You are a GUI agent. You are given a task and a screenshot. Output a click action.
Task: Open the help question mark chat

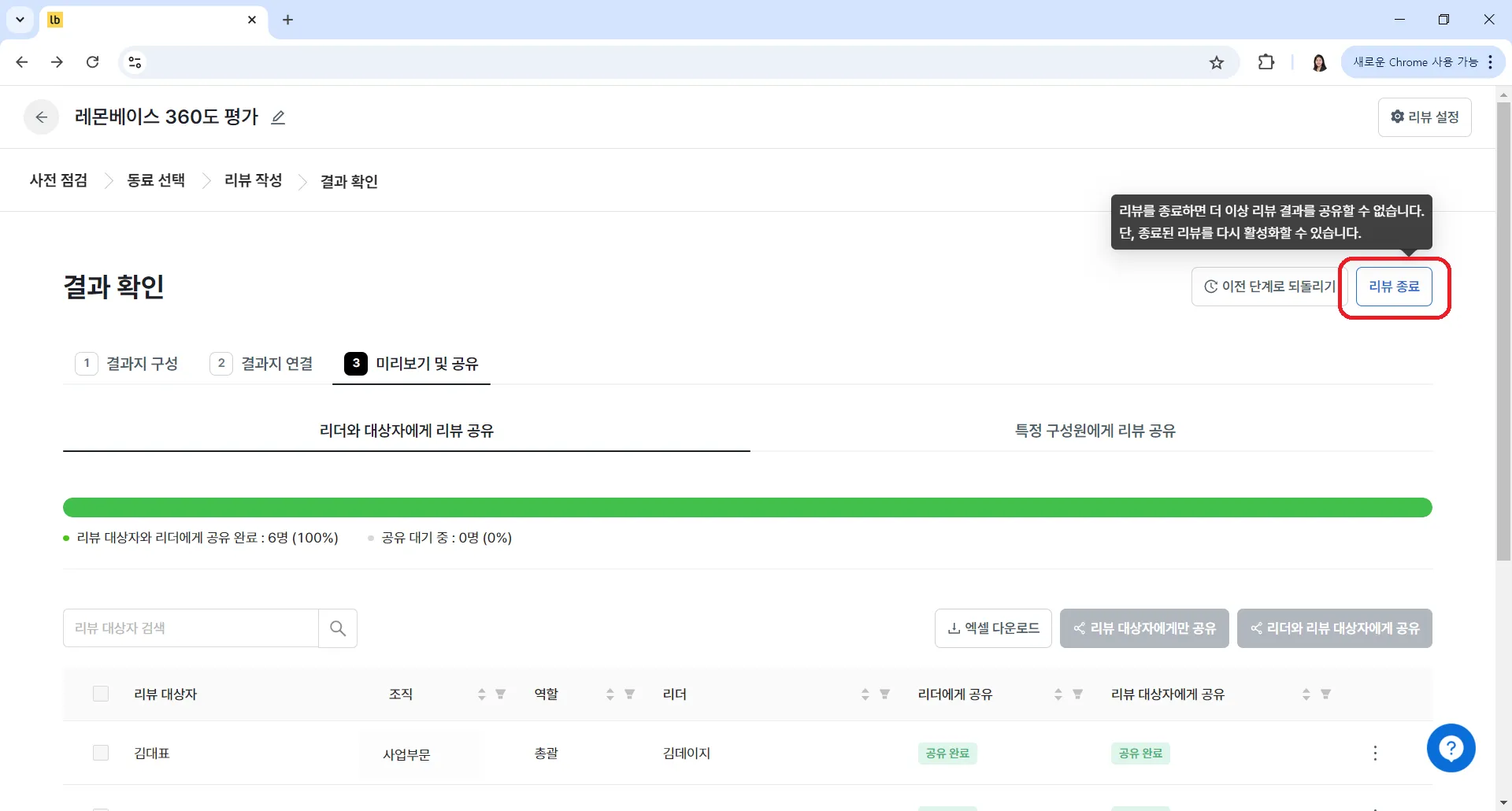[x=1451, y=748]
